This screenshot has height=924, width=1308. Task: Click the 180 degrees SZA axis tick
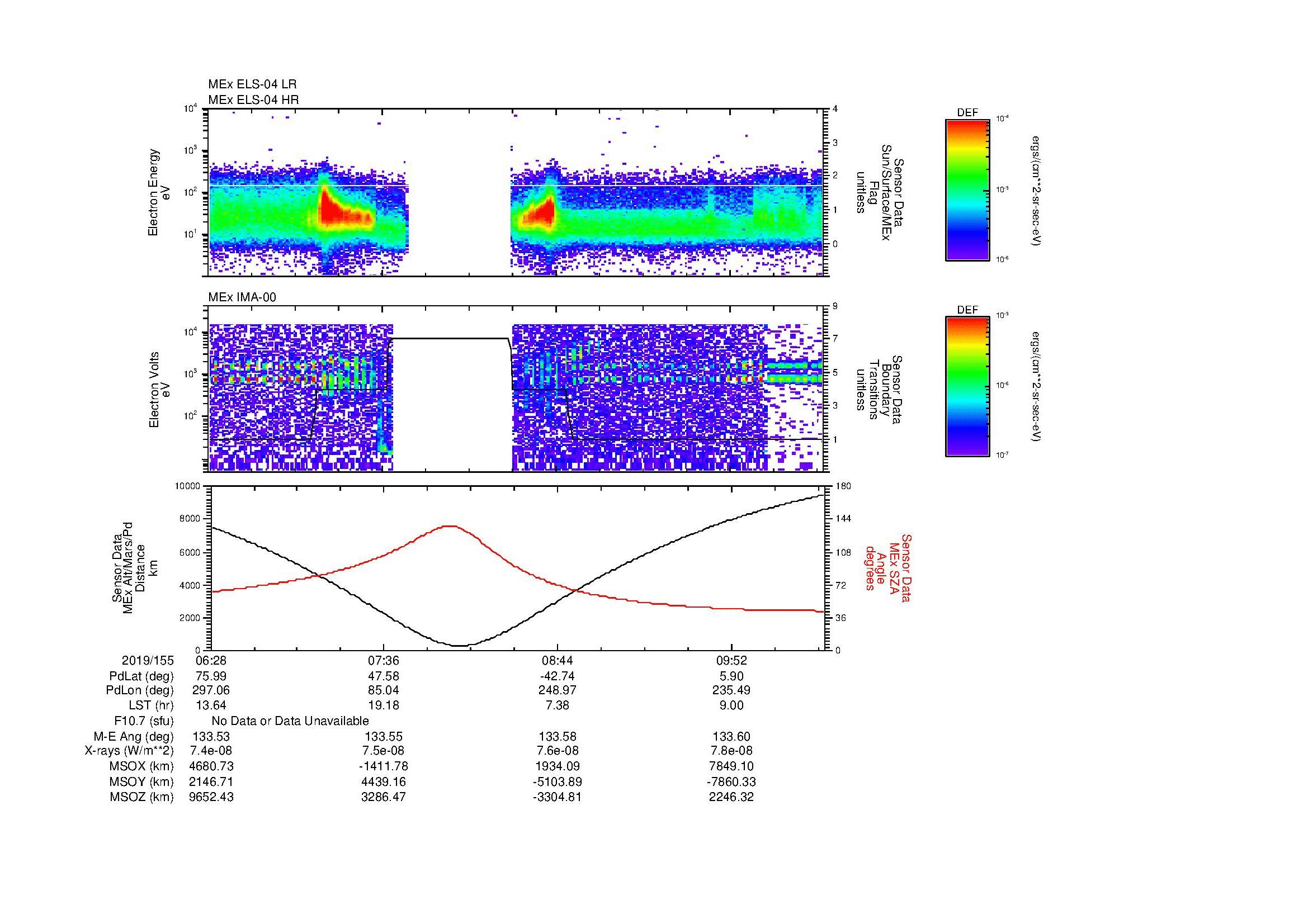tap(844, 486)
